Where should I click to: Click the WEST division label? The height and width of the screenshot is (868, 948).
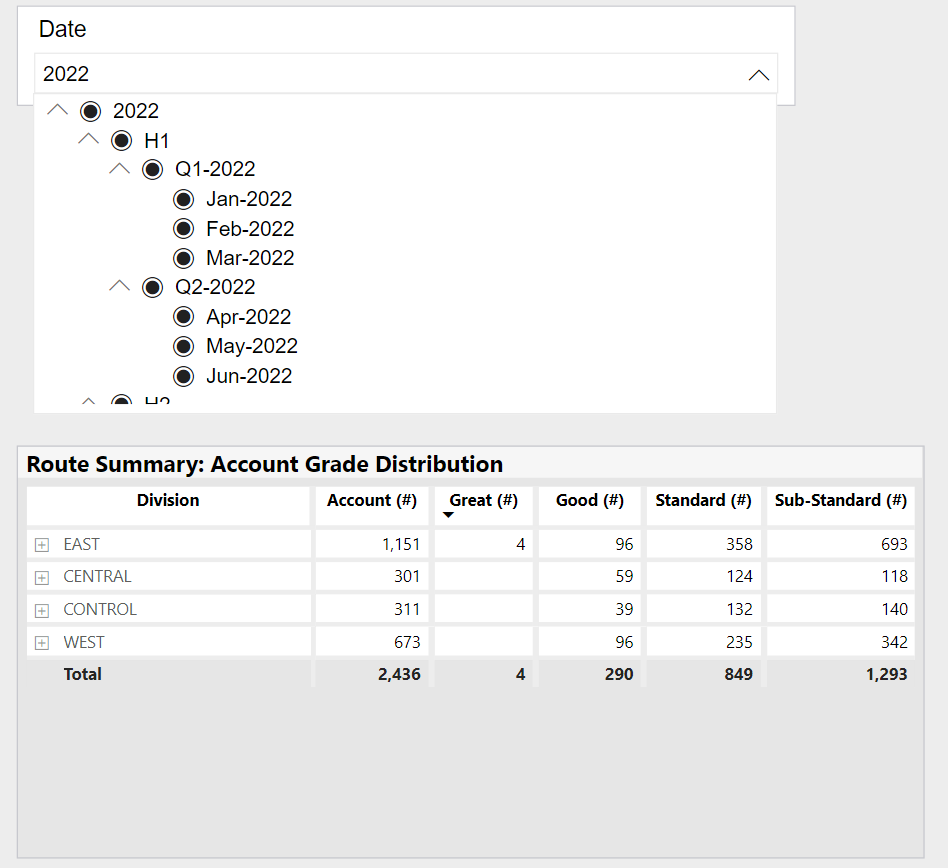point(84,642)
